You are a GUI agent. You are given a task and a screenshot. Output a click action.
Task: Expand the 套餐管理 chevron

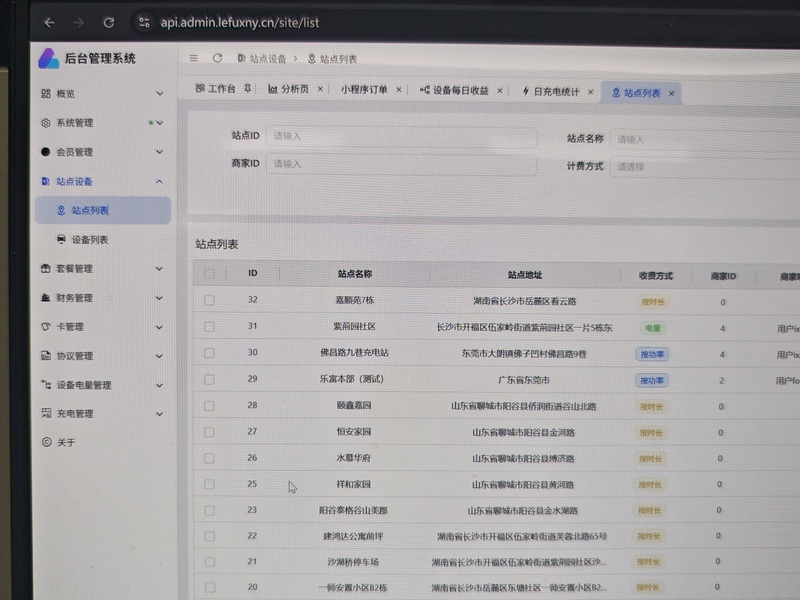click(x=160, y=268)
